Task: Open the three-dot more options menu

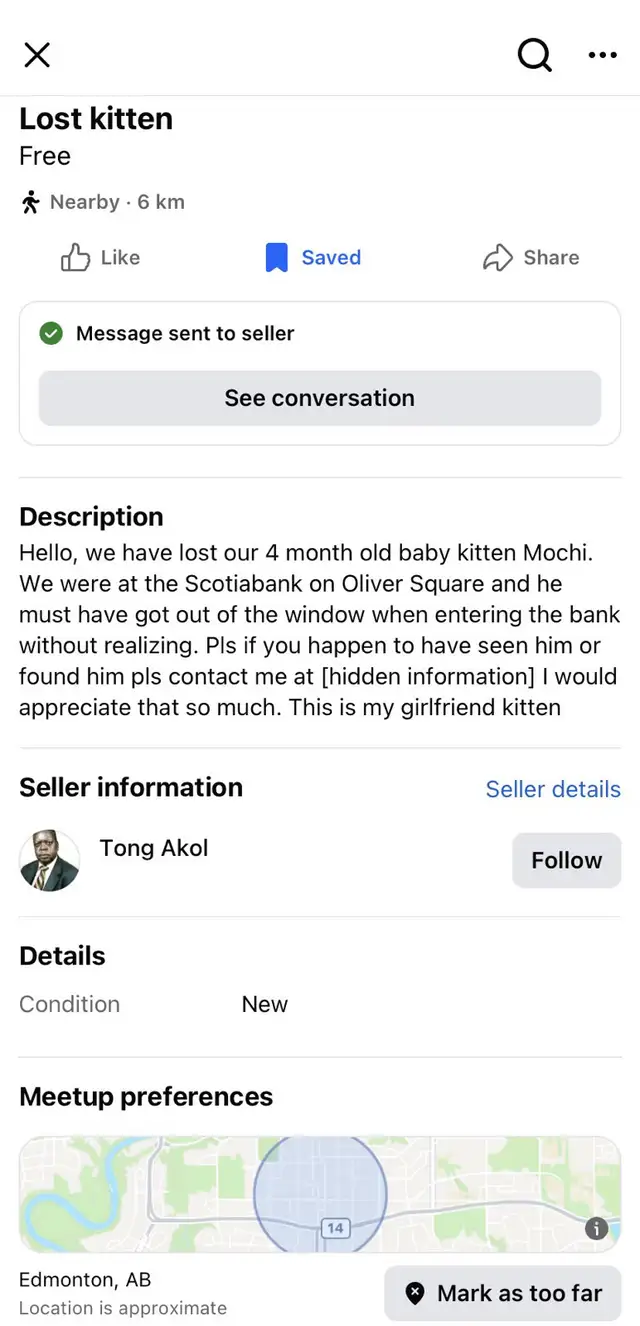Action: click(602, 55)
